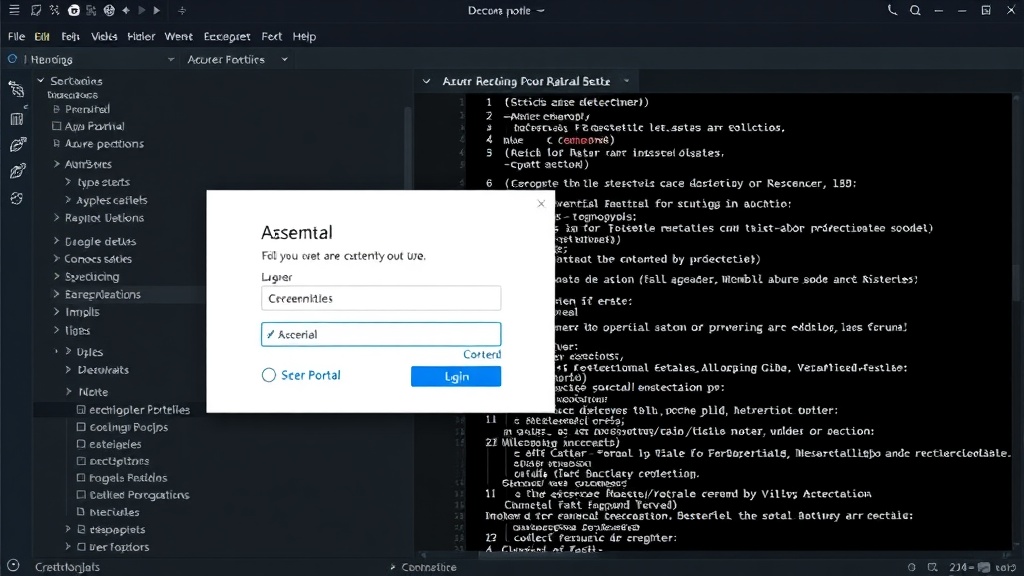Click the circle icon beside Hending
Viewport: 1024px width, 576px height.
click(x=12, y=59)
